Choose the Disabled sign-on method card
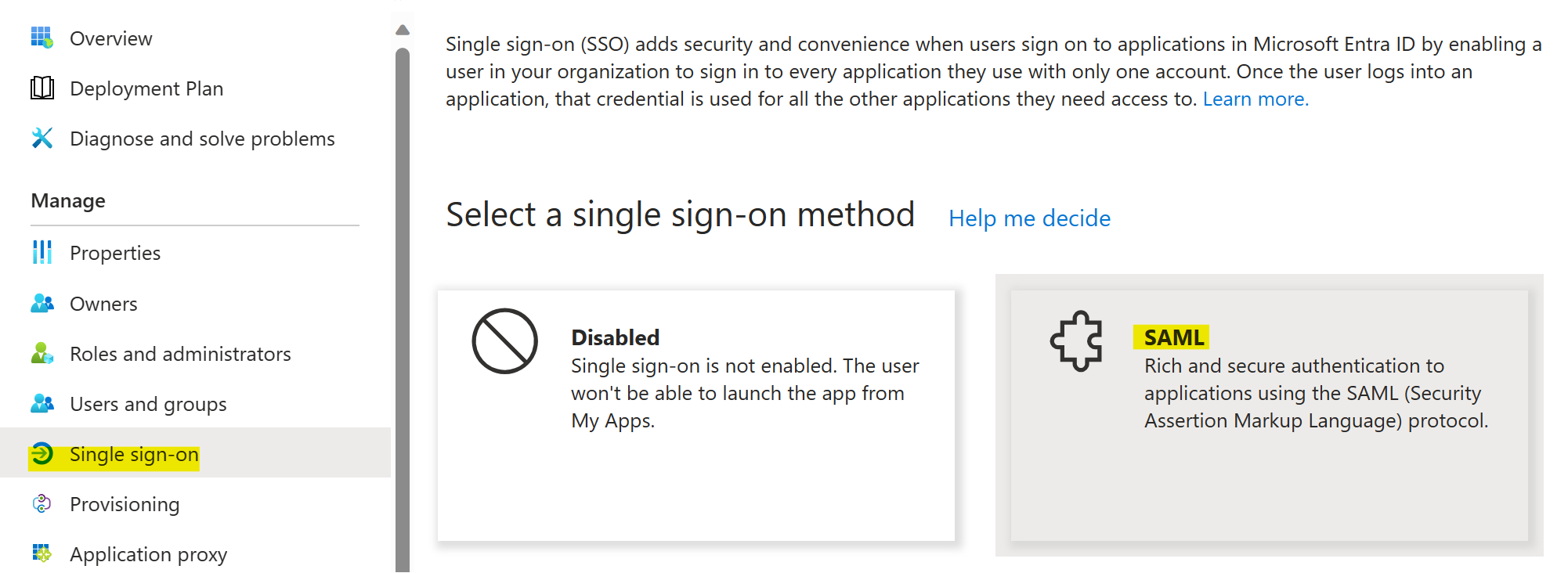 696,416
